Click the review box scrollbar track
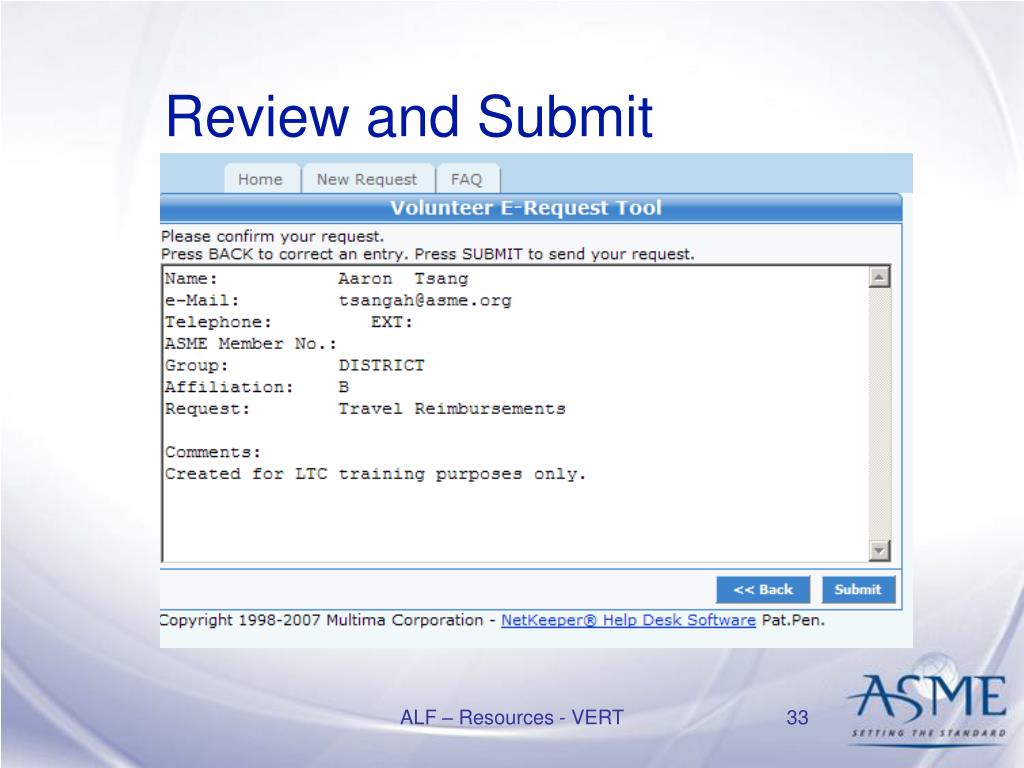 pyautogui.click(x=880, y=414)
